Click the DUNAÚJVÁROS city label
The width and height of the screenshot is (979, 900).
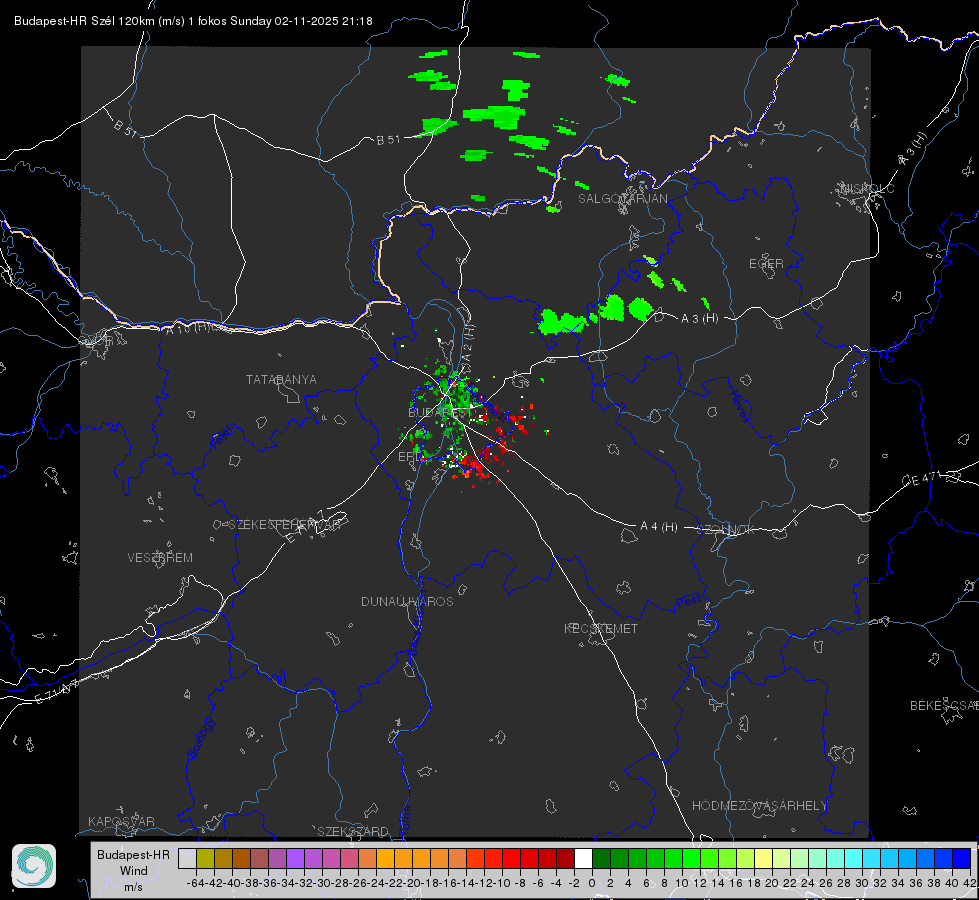pos(407,601)
